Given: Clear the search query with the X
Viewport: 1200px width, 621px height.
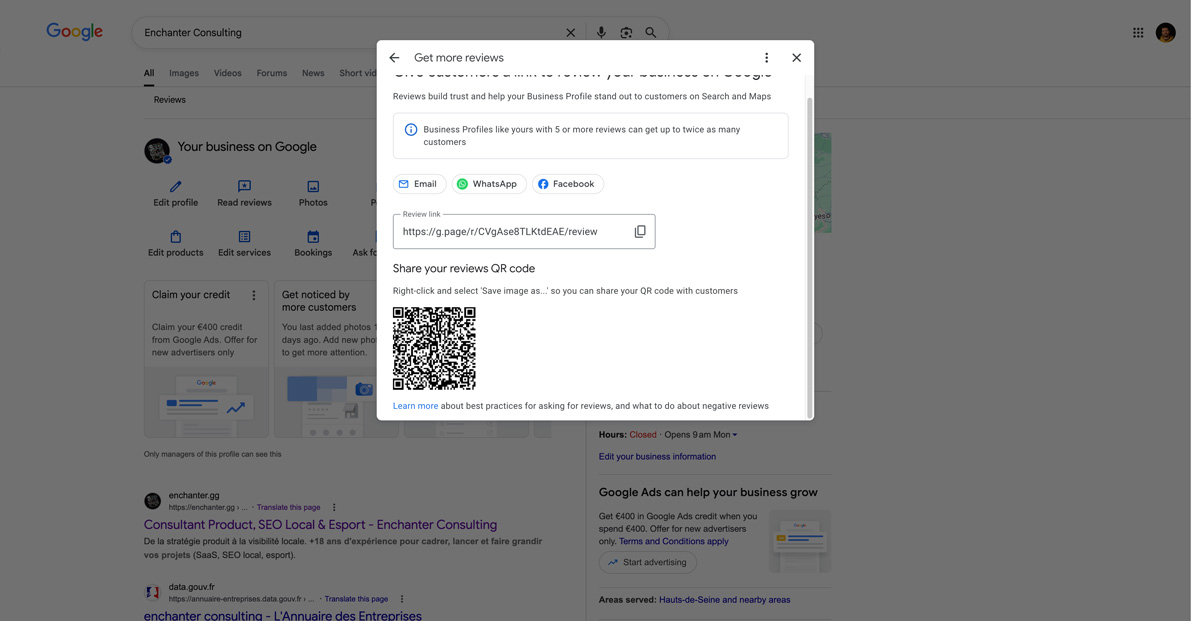Looking at the screenshot, I should click(570, 32).
